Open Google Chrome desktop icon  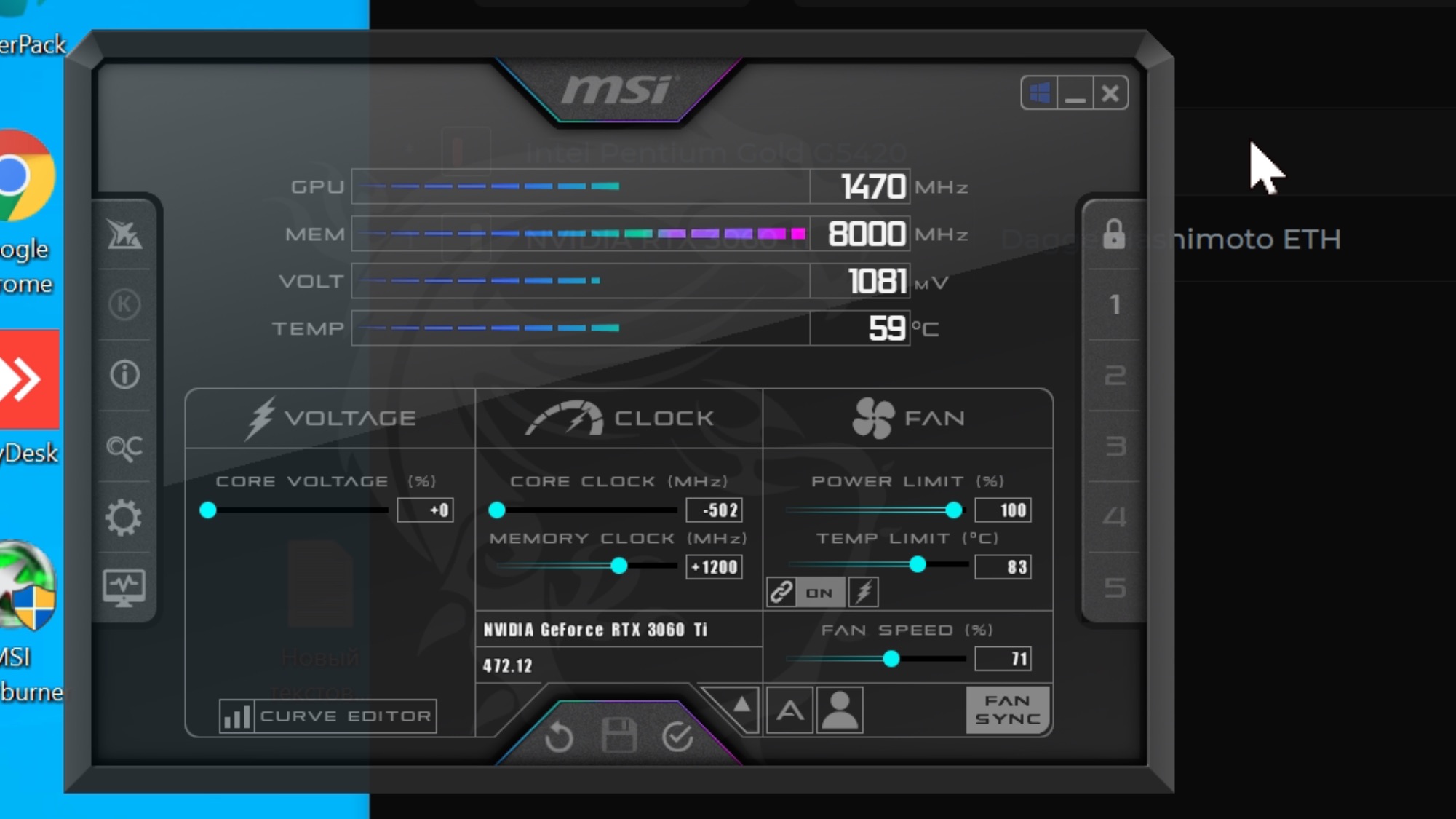click(25, 175)
